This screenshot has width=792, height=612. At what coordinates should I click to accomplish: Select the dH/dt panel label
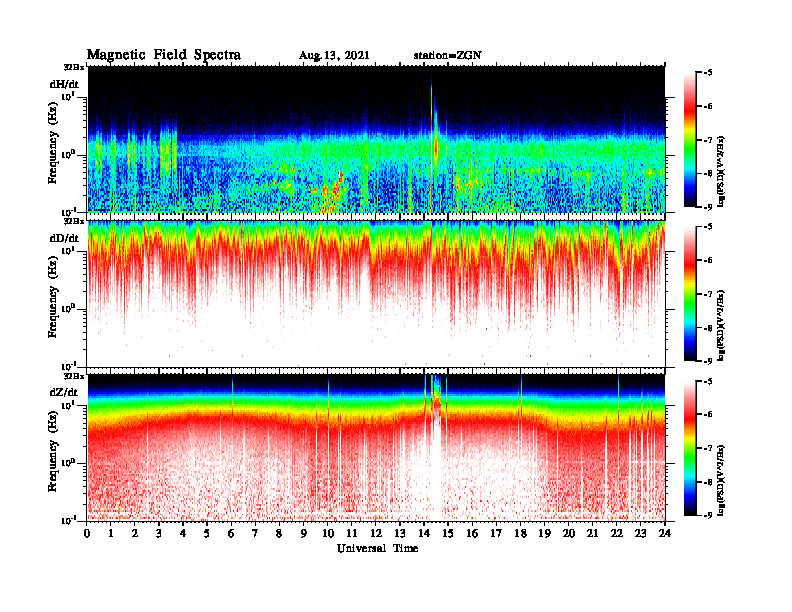point(64,84)
